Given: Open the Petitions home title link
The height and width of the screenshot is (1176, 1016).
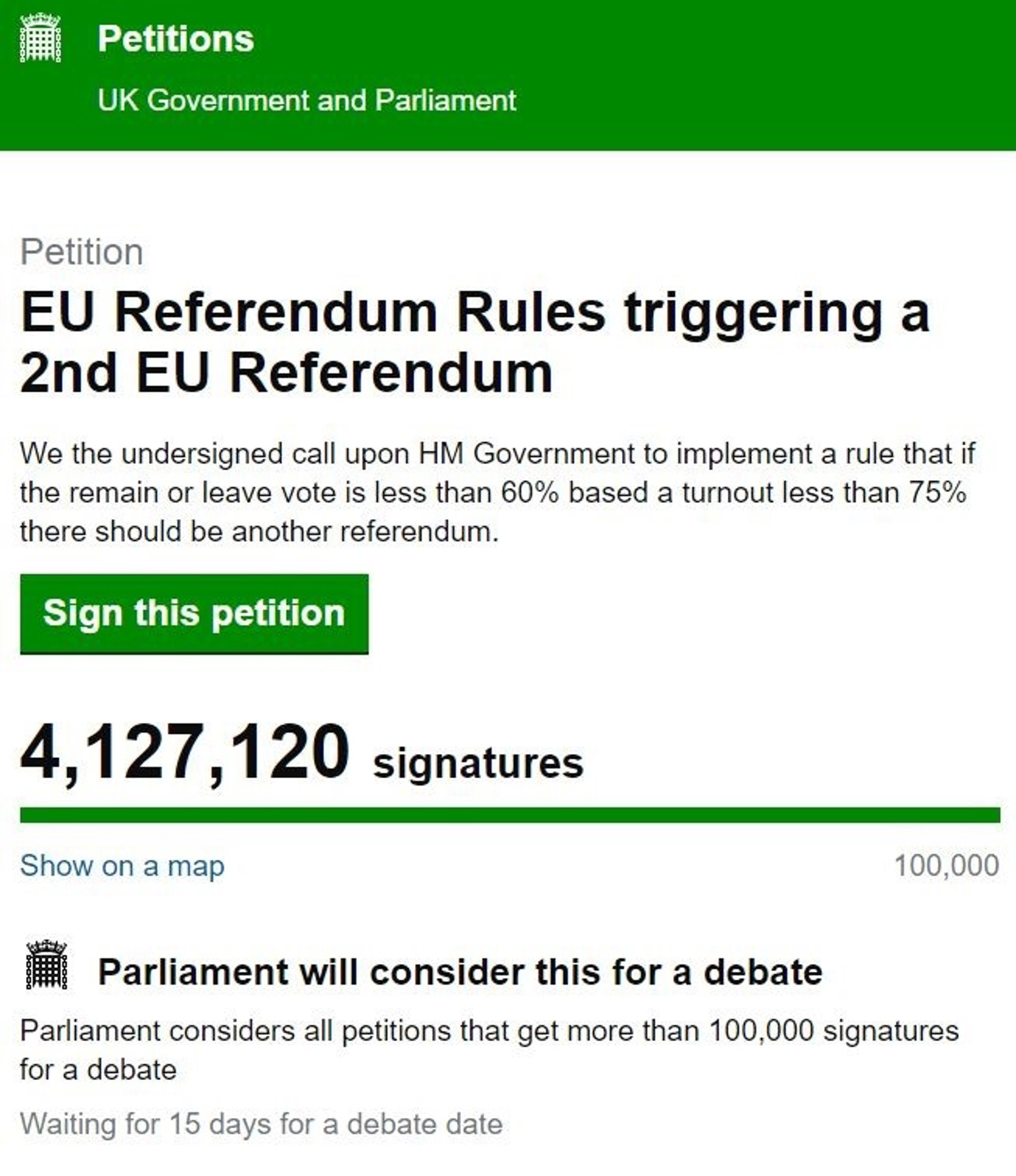Looking at the screenshot, I should (175, 39).
